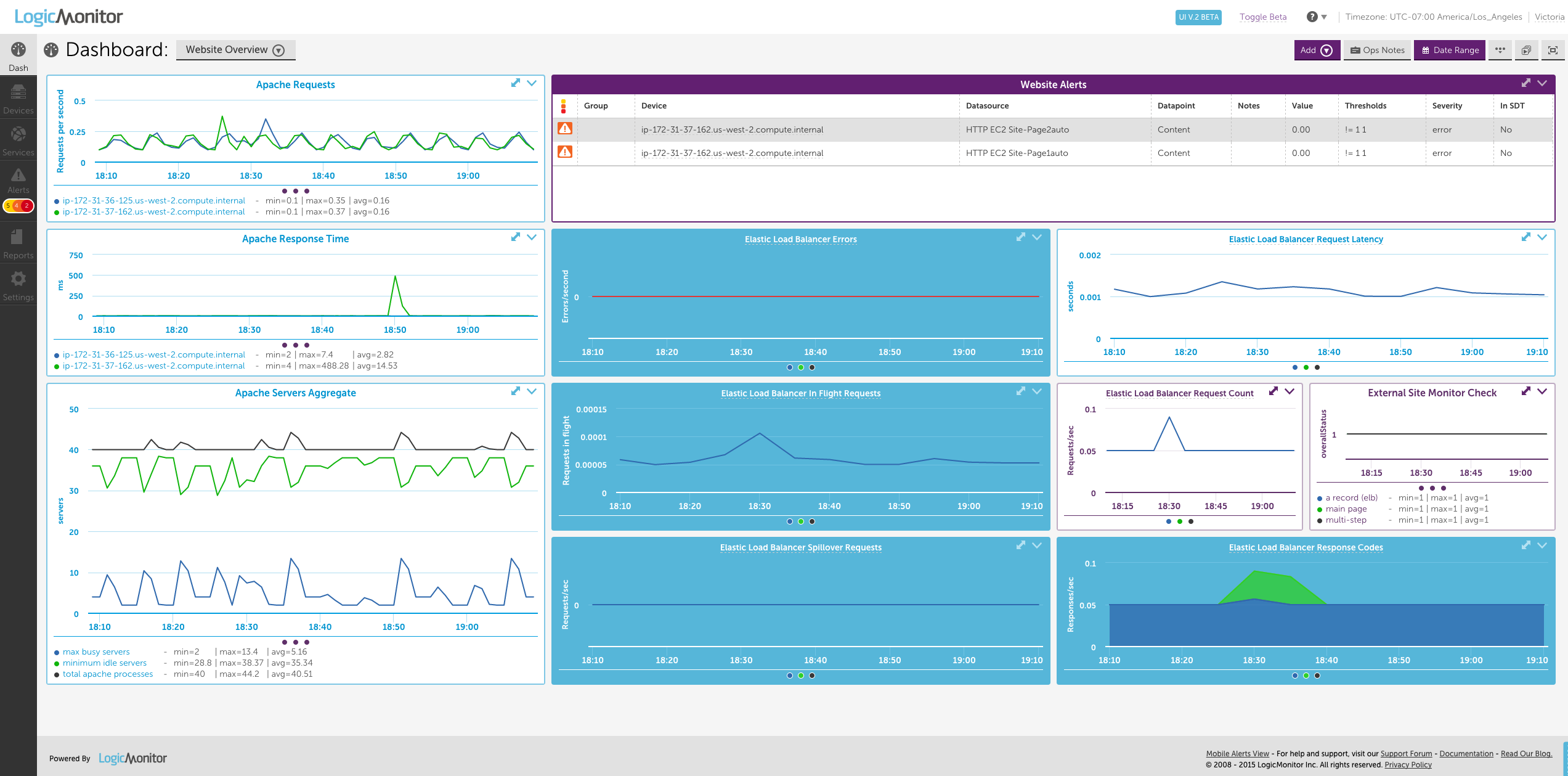This screenshot has height=776, width=1568.
Task: Click the UI V.2 BETA badge
Action: [x=1198, y=17]
